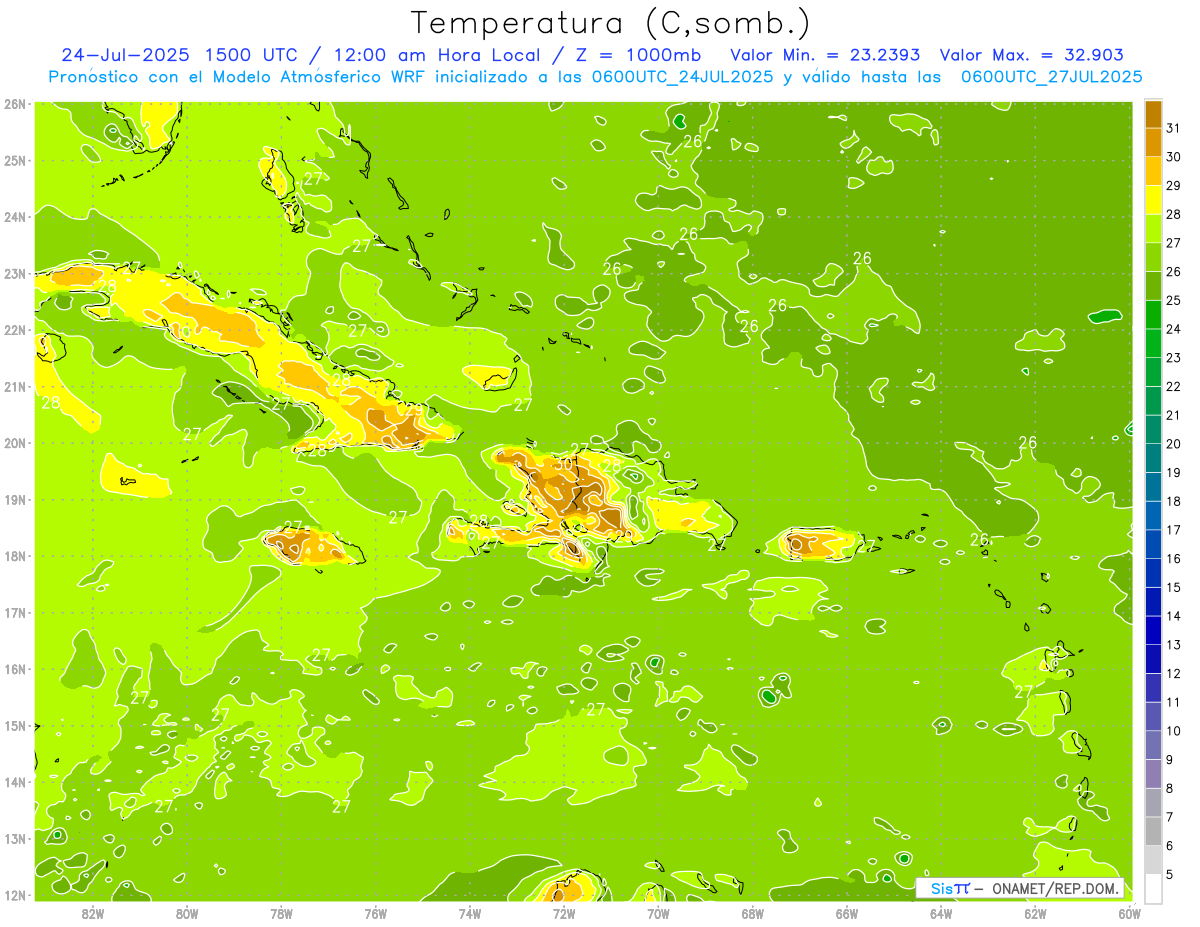Click the 15N latitude label
Image resolution: width=1200 pixels, height=927 pixels.
(x=15, y=725)
